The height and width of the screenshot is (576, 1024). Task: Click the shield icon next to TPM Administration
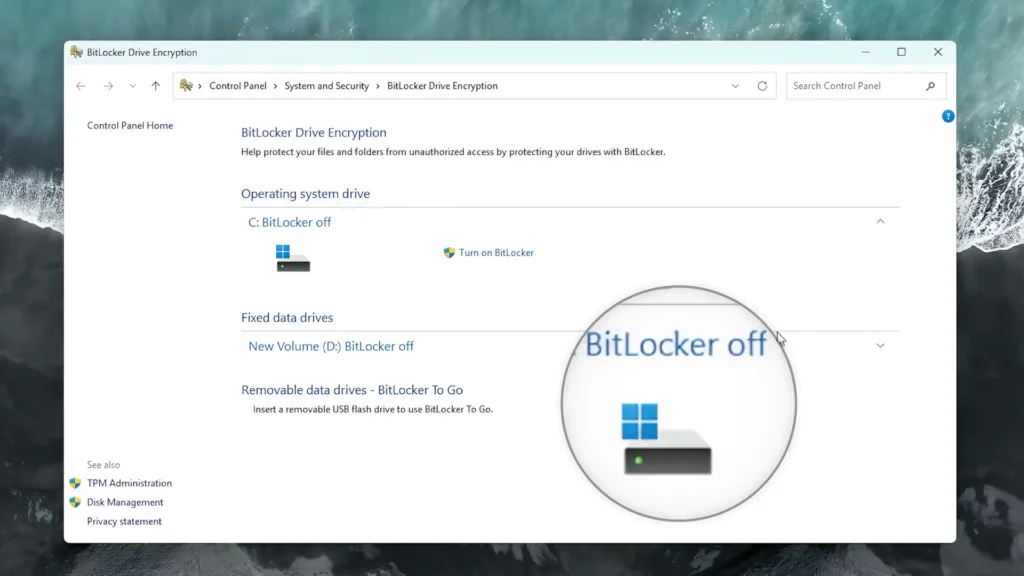pos(75,483)
